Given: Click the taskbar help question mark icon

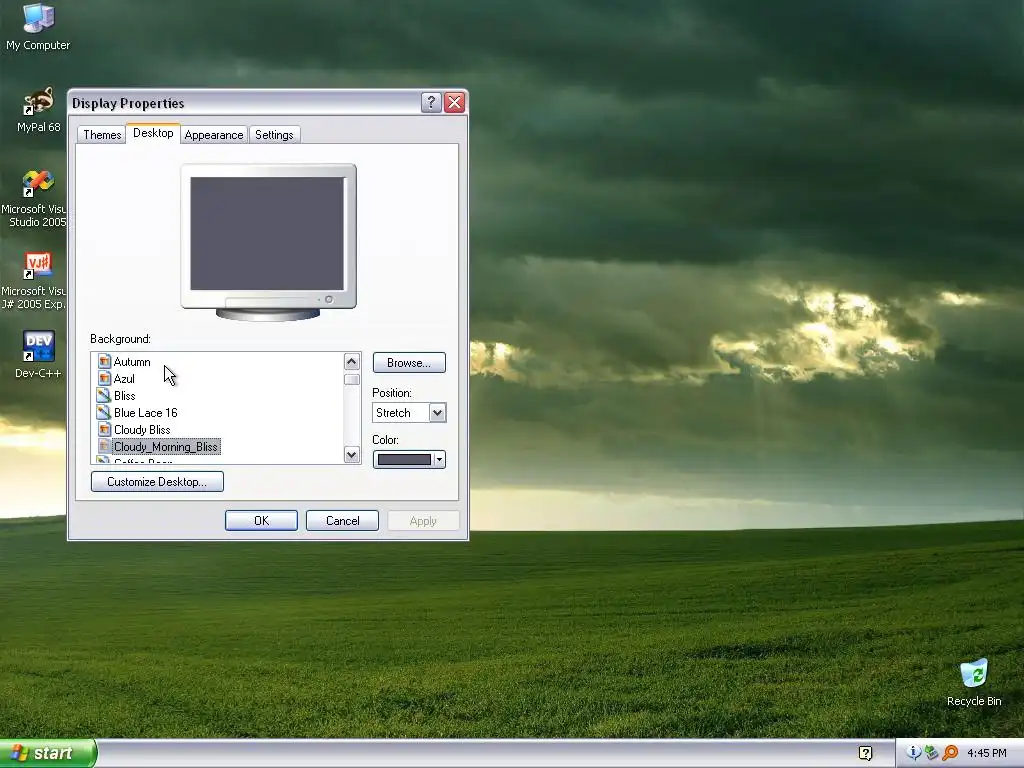Looking at the screenshot, I should (x=865, y=754).
